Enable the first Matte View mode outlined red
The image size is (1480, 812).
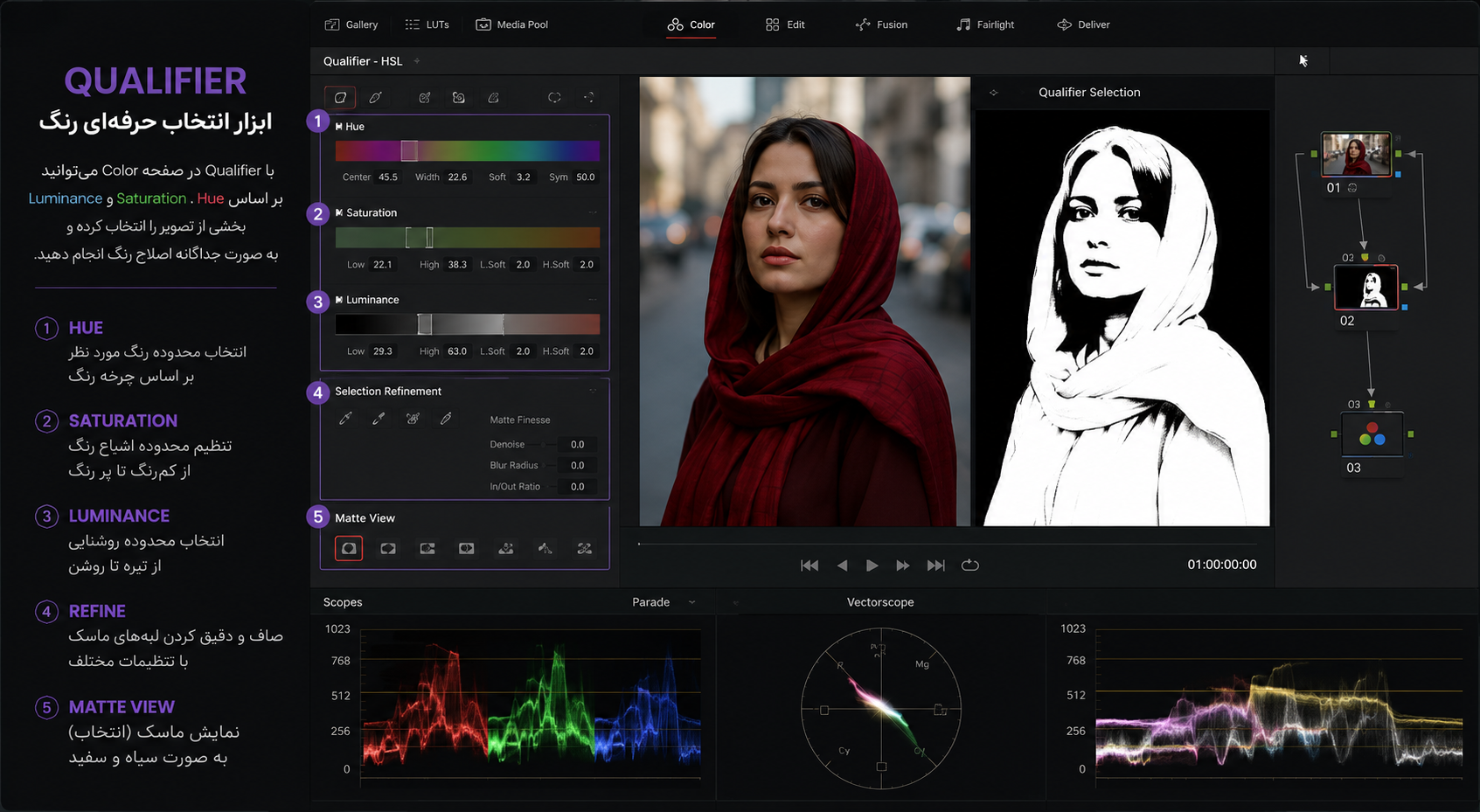[349, 548]
